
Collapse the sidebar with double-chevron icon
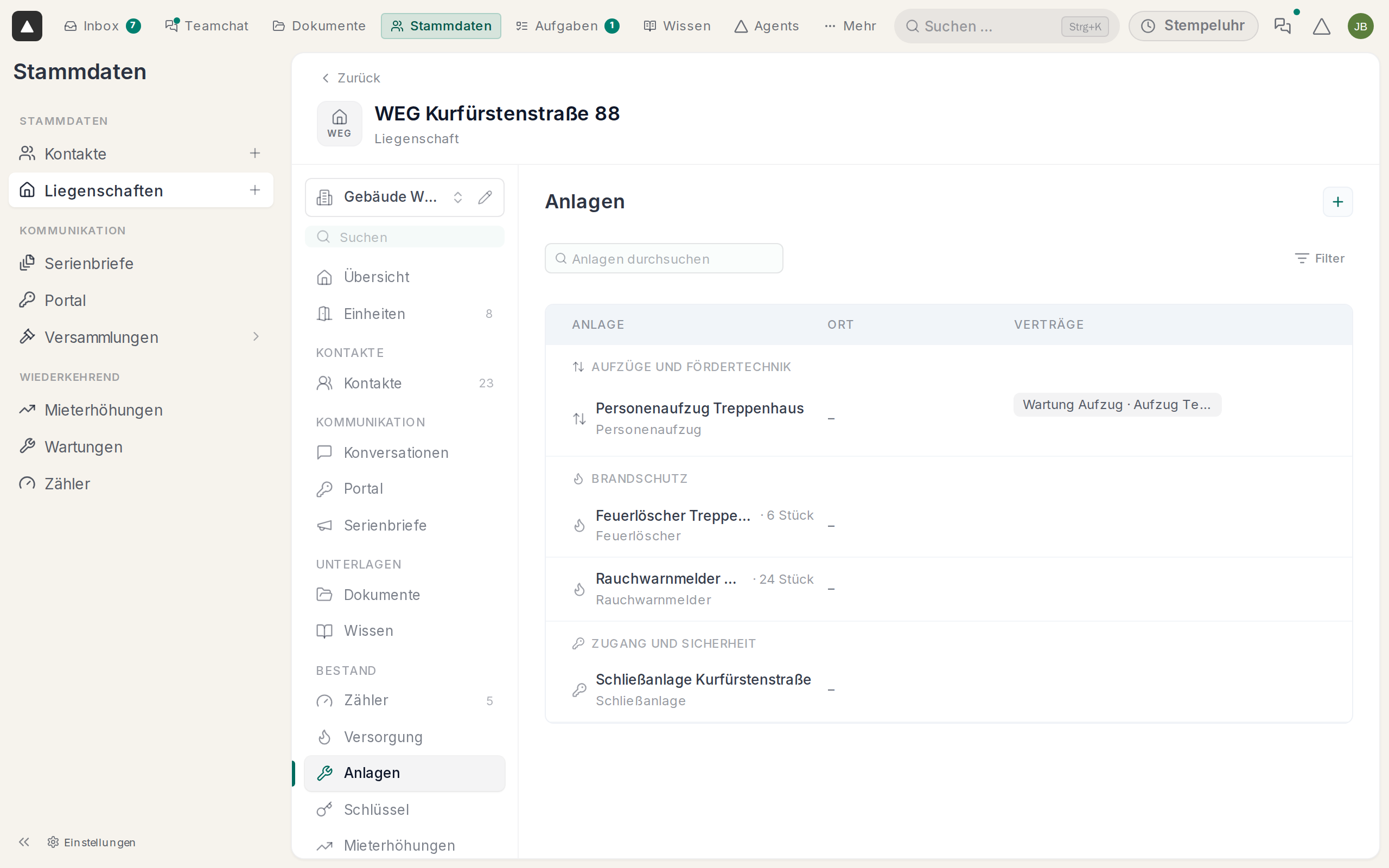[24, 841]
